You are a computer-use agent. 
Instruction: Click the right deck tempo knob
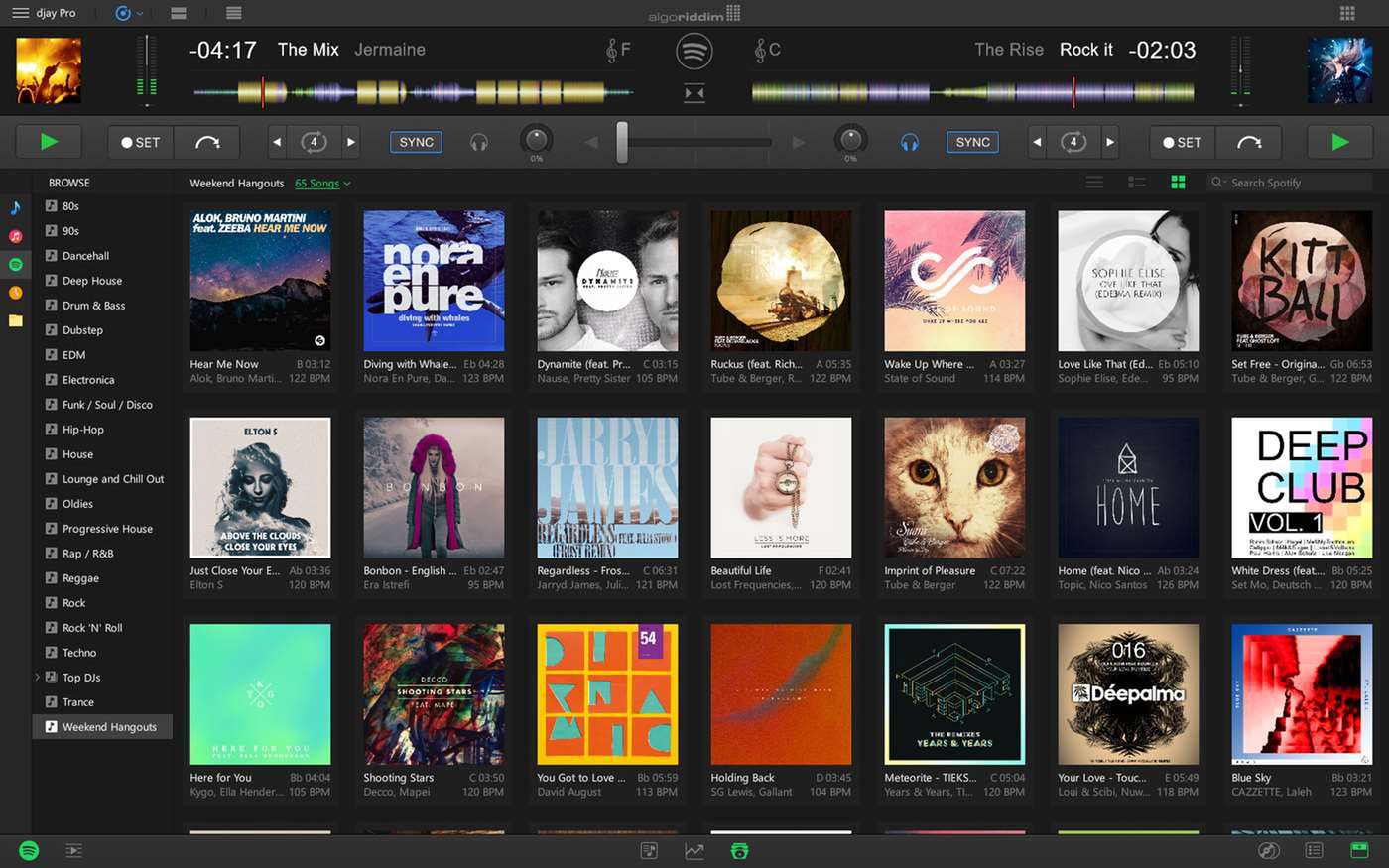(850, 139)
